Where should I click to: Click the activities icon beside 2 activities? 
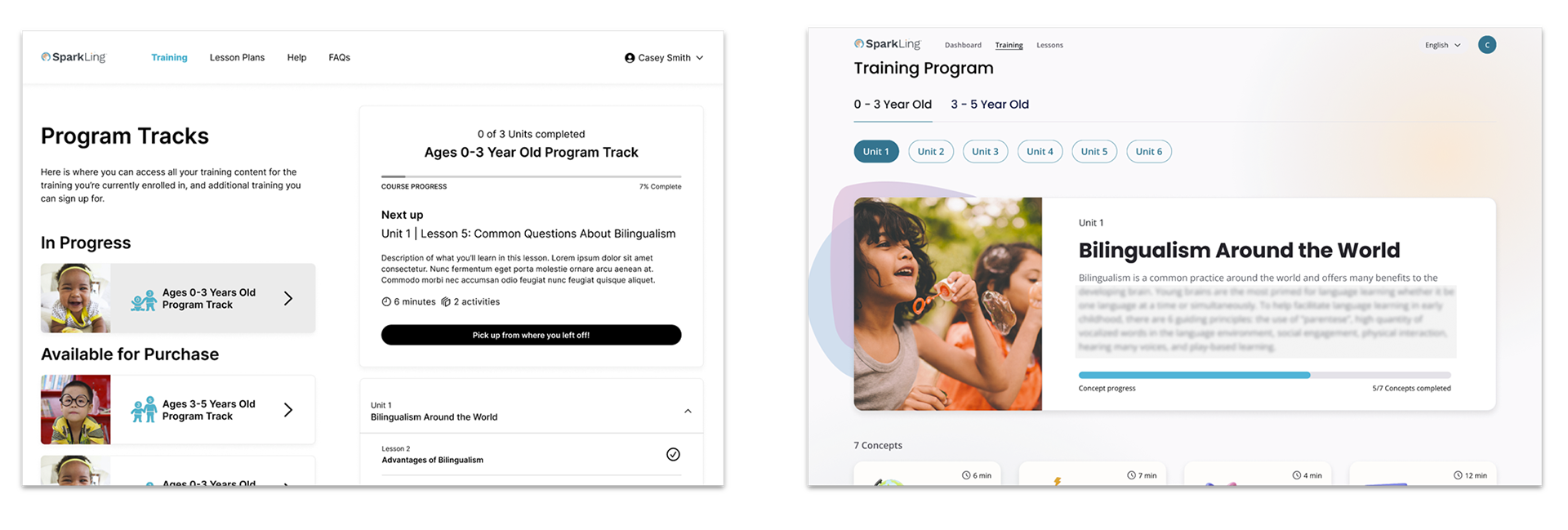pos(446,302)
